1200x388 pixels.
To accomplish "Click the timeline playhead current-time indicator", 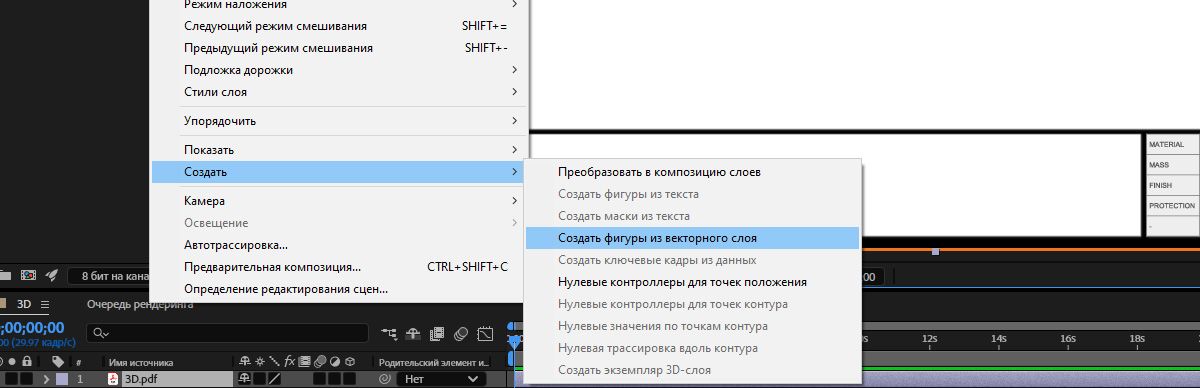I will click(x=514, y=342).
